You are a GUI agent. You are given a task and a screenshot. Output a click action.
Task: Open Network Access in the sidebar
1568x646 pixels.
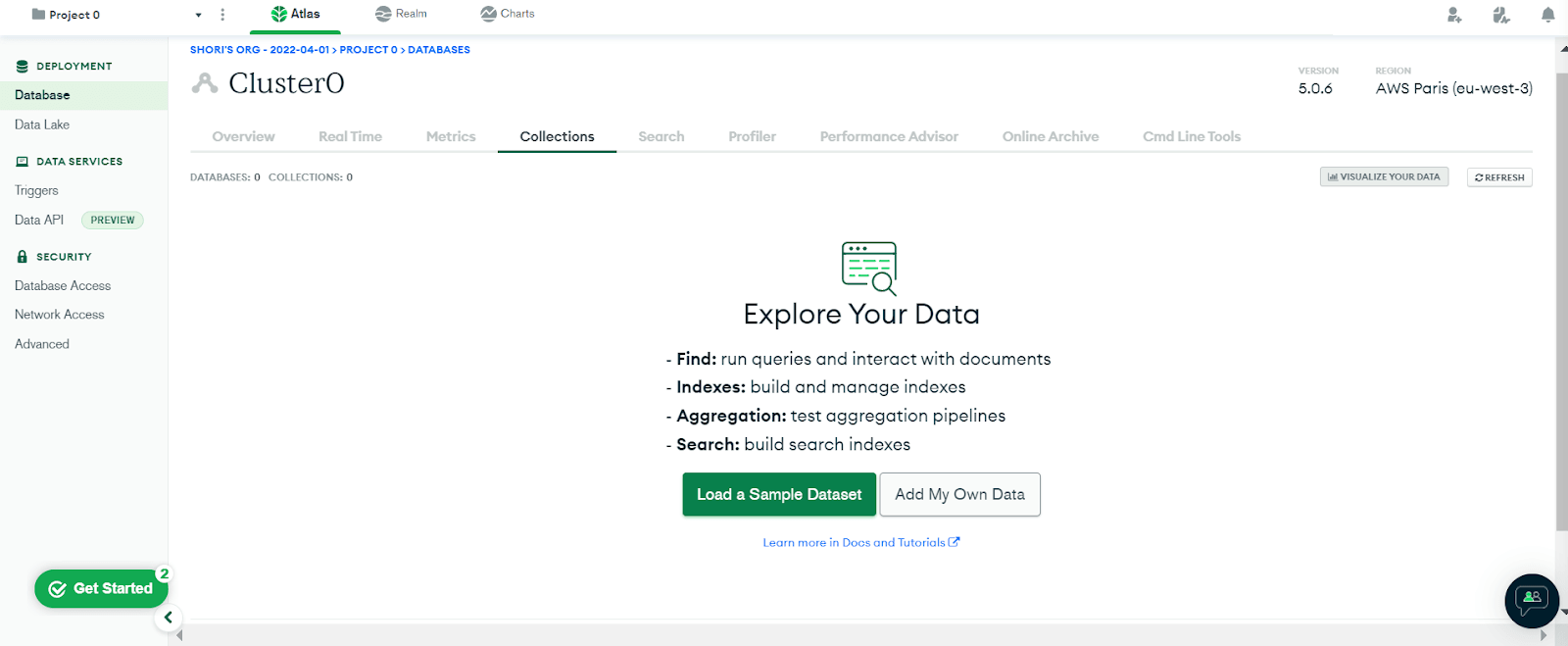coord(60,315)
